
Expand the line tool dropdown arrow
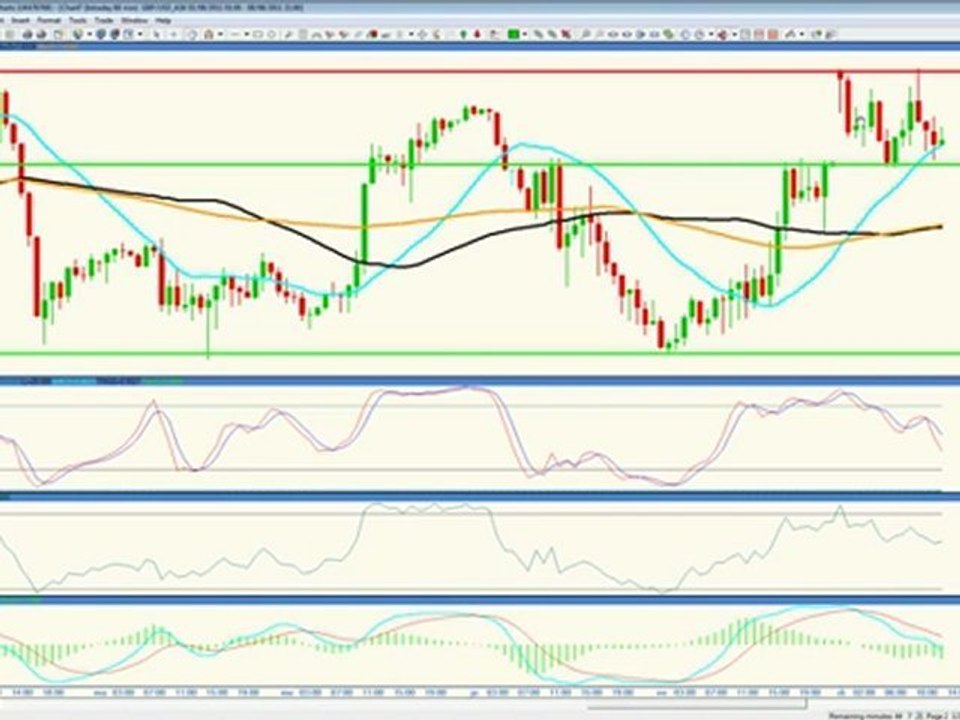point(247,34)
